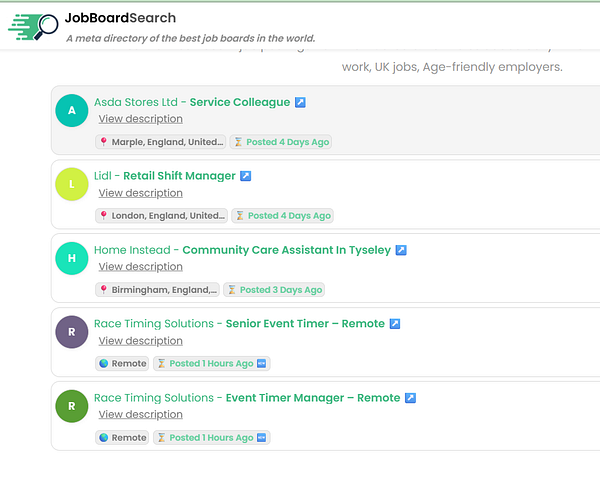
Task: Click Remote tag on Senior Event Timer
Action: [x=122, y=363]
